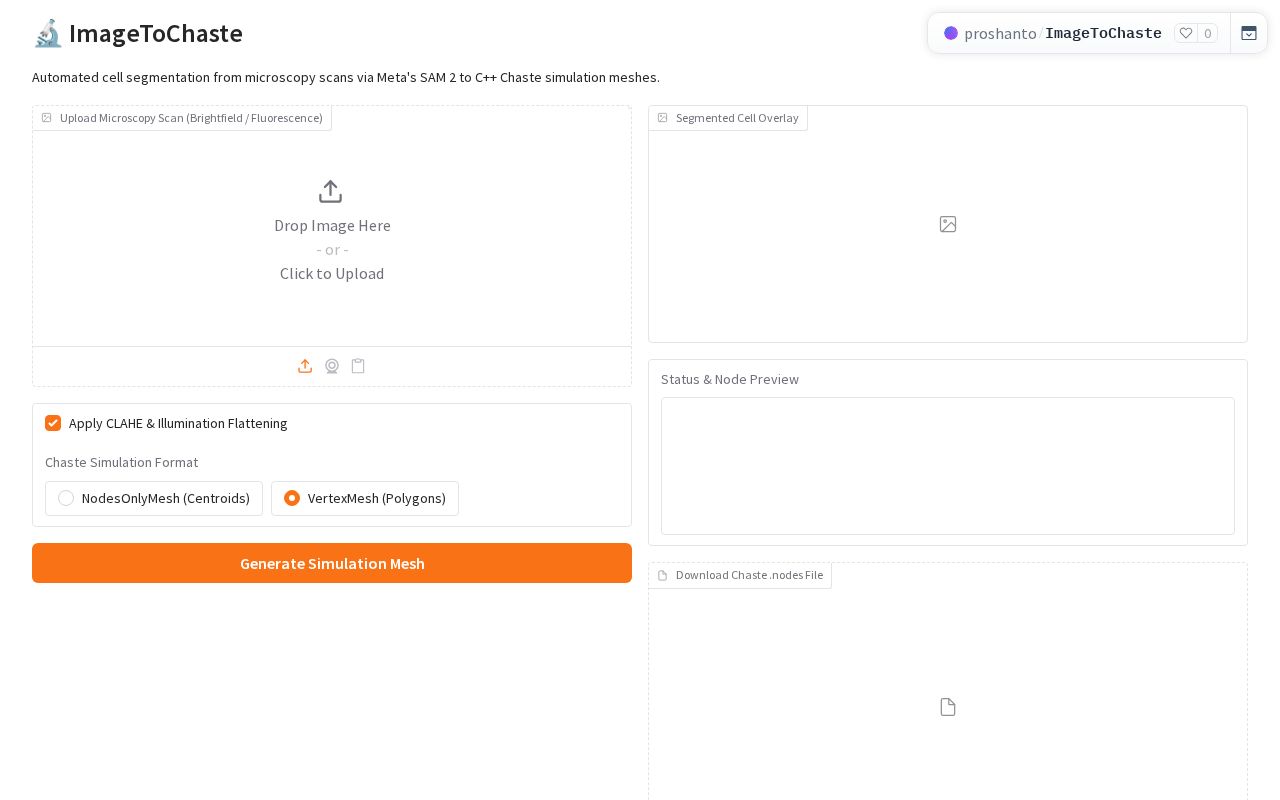Screen dimensions: 1280x800
Task: Click the image placeholder in Segmented Cell Overlay
Action: click(x=948, y=224)
